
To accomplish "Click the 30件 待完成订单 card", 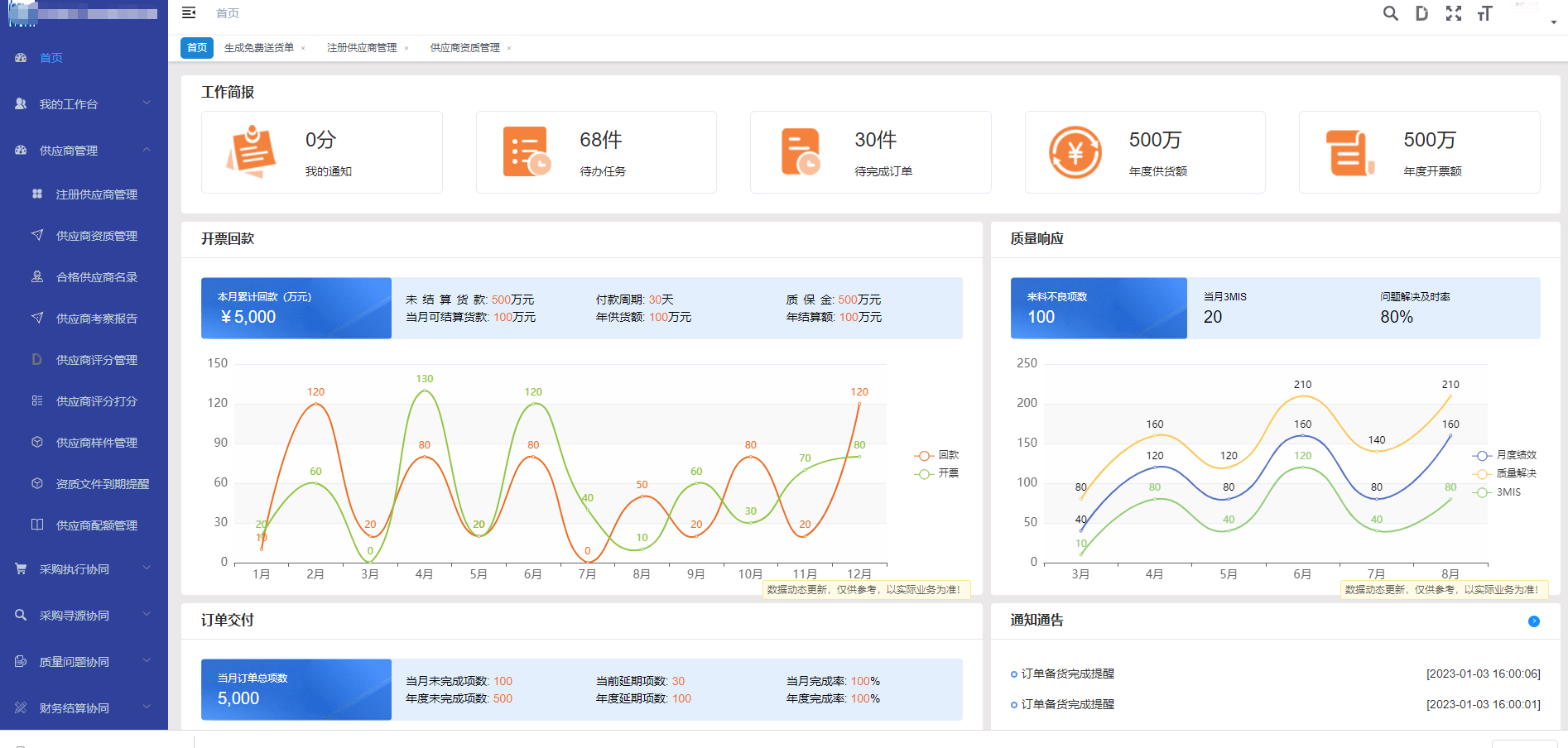I will (x=871, y=152).
